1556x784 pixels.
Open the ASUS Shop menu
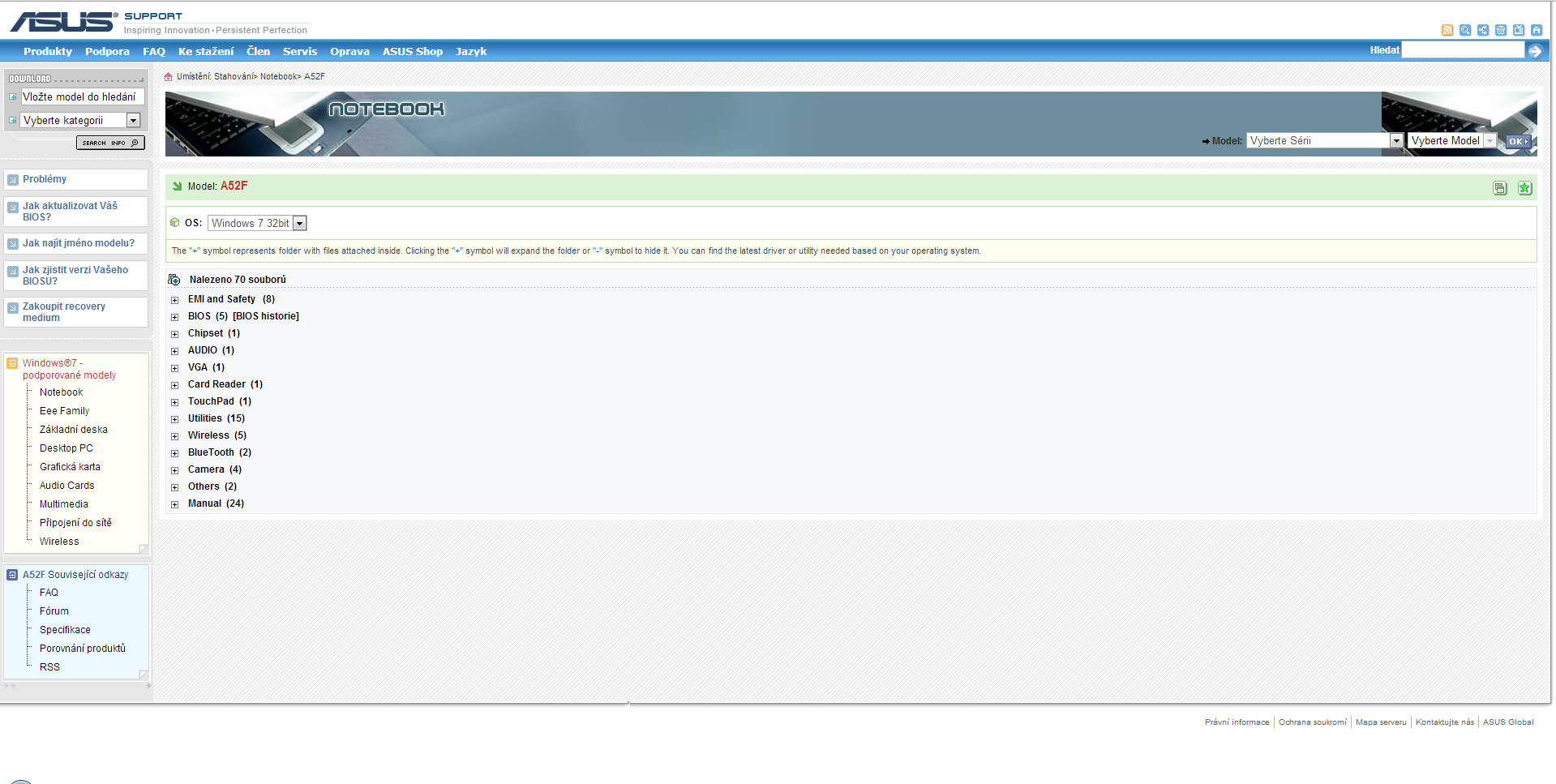click(413, 51)
